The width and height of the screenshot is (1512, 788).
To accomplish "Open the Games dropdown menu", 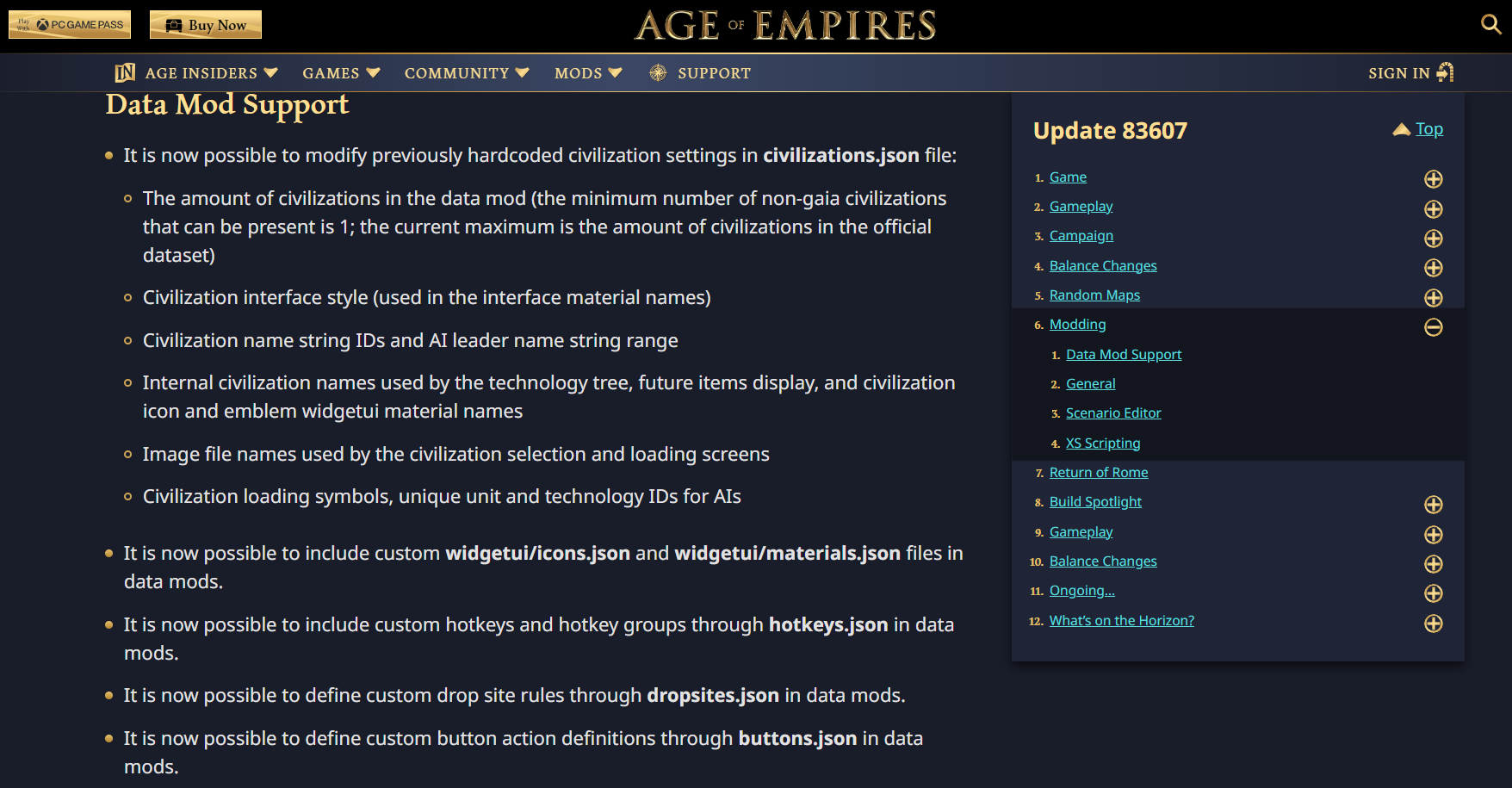I will 341,73.
